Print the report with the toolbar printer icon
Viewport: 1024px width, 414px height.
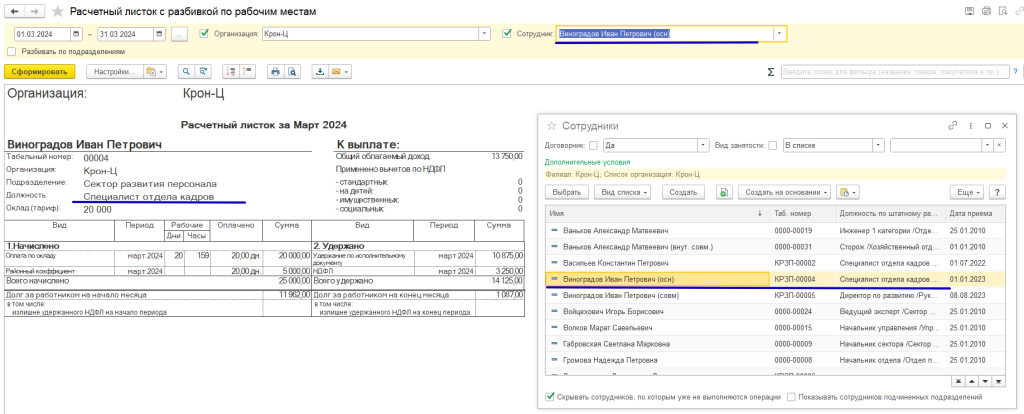[x=276, y=71]
